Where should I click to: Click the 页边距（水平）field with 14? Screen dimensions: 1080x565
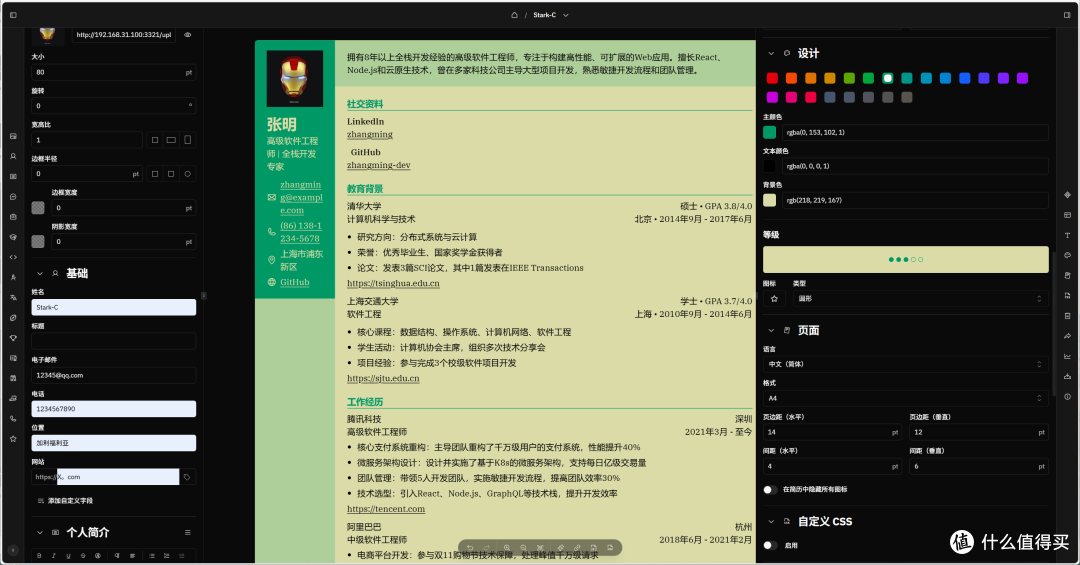pos(832,432)
